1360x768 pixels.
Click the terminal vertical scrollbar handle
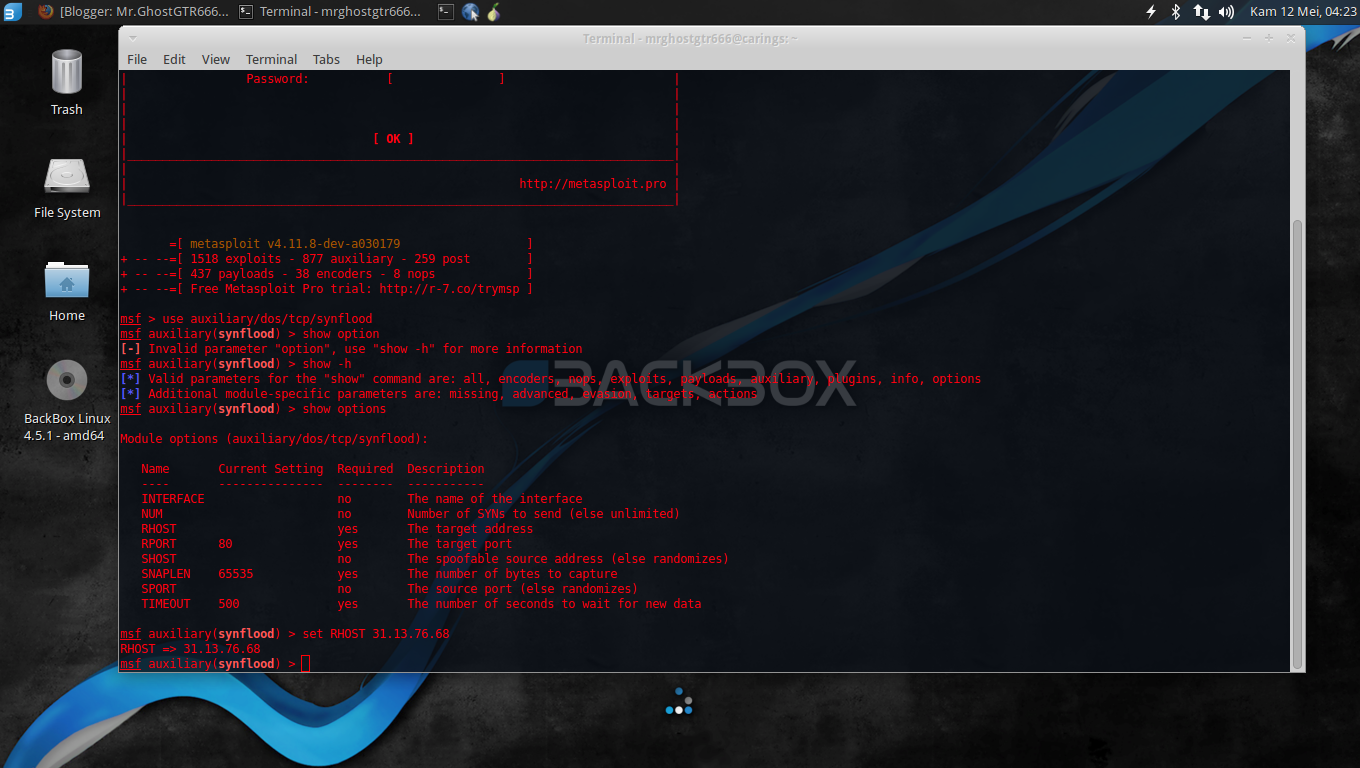pos(1298,443)
